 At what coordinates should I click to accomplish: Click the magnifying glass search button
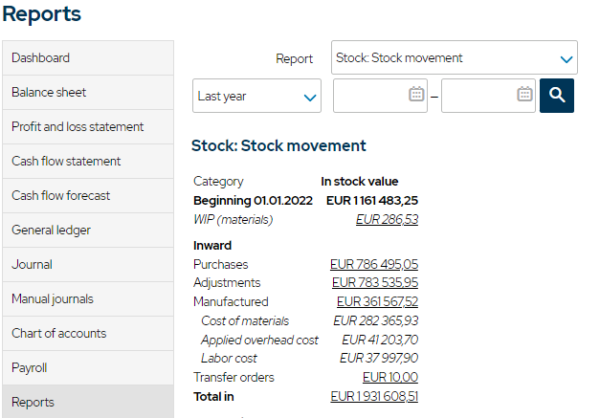click(x=557, y=95)
